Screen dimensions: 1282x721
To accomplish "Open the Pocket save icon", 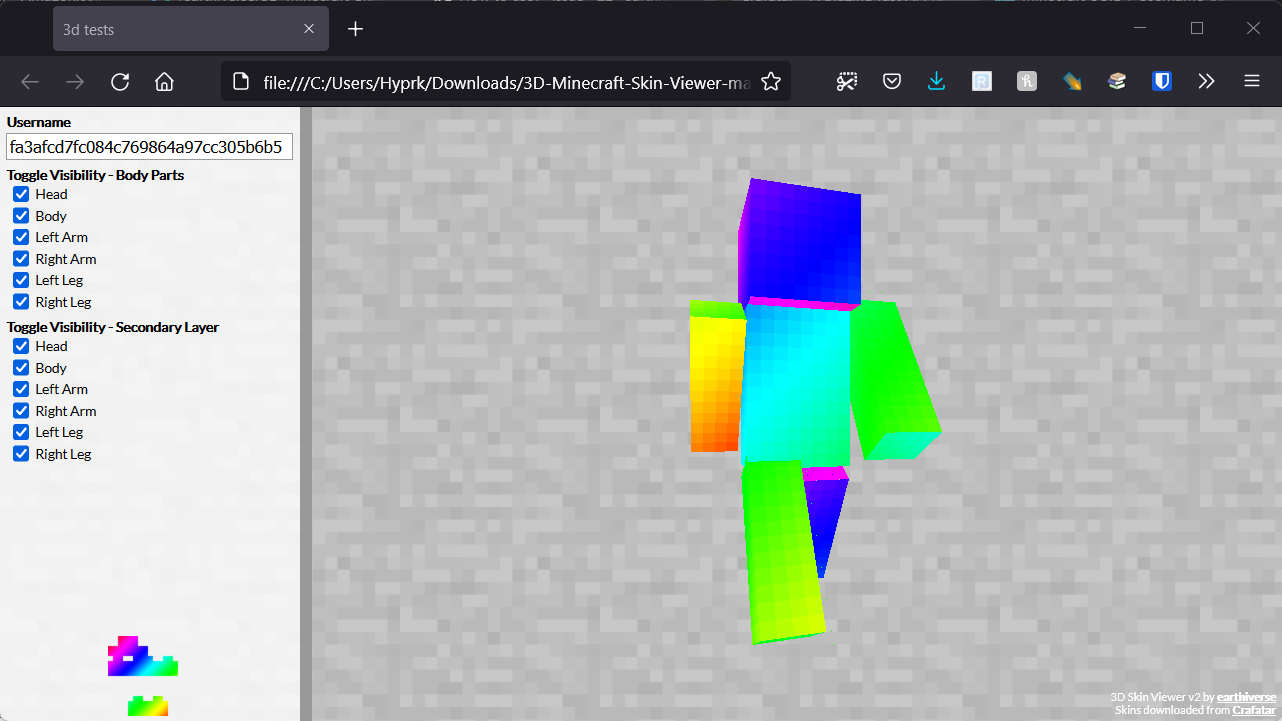I will click(891, 81).
